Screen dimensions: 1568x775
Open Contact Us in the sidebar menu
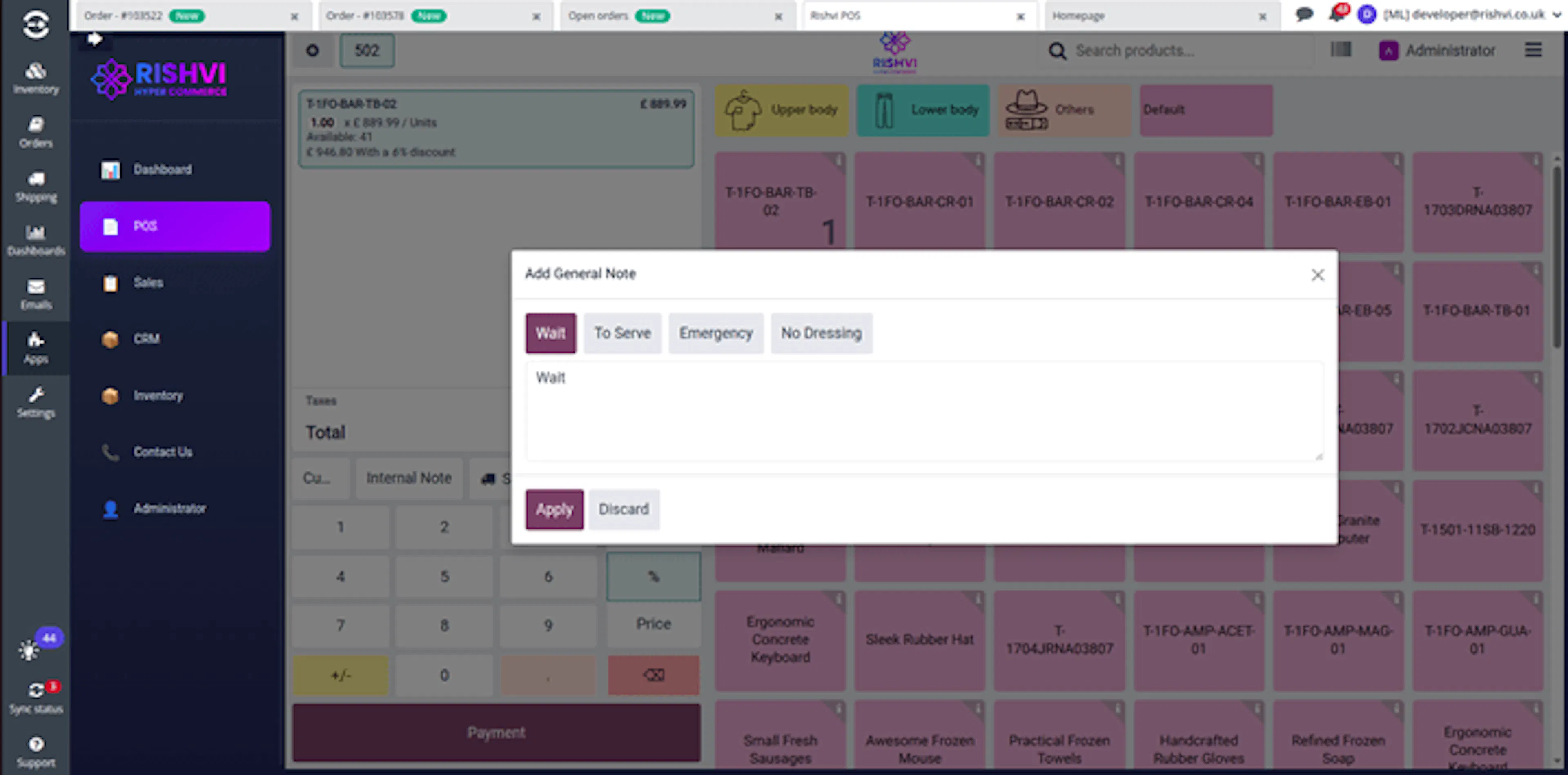(175, 452)
